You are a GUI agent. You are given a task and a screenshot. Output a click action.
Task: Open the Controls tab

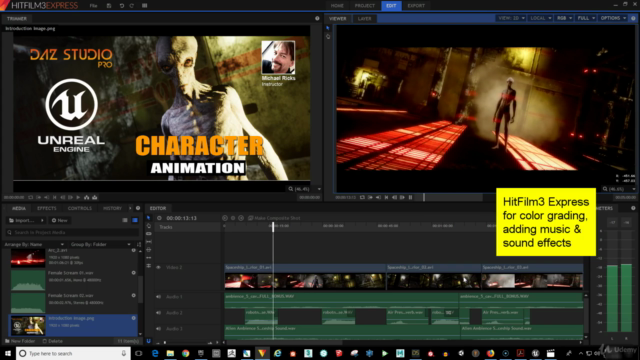tap(80, 208)
